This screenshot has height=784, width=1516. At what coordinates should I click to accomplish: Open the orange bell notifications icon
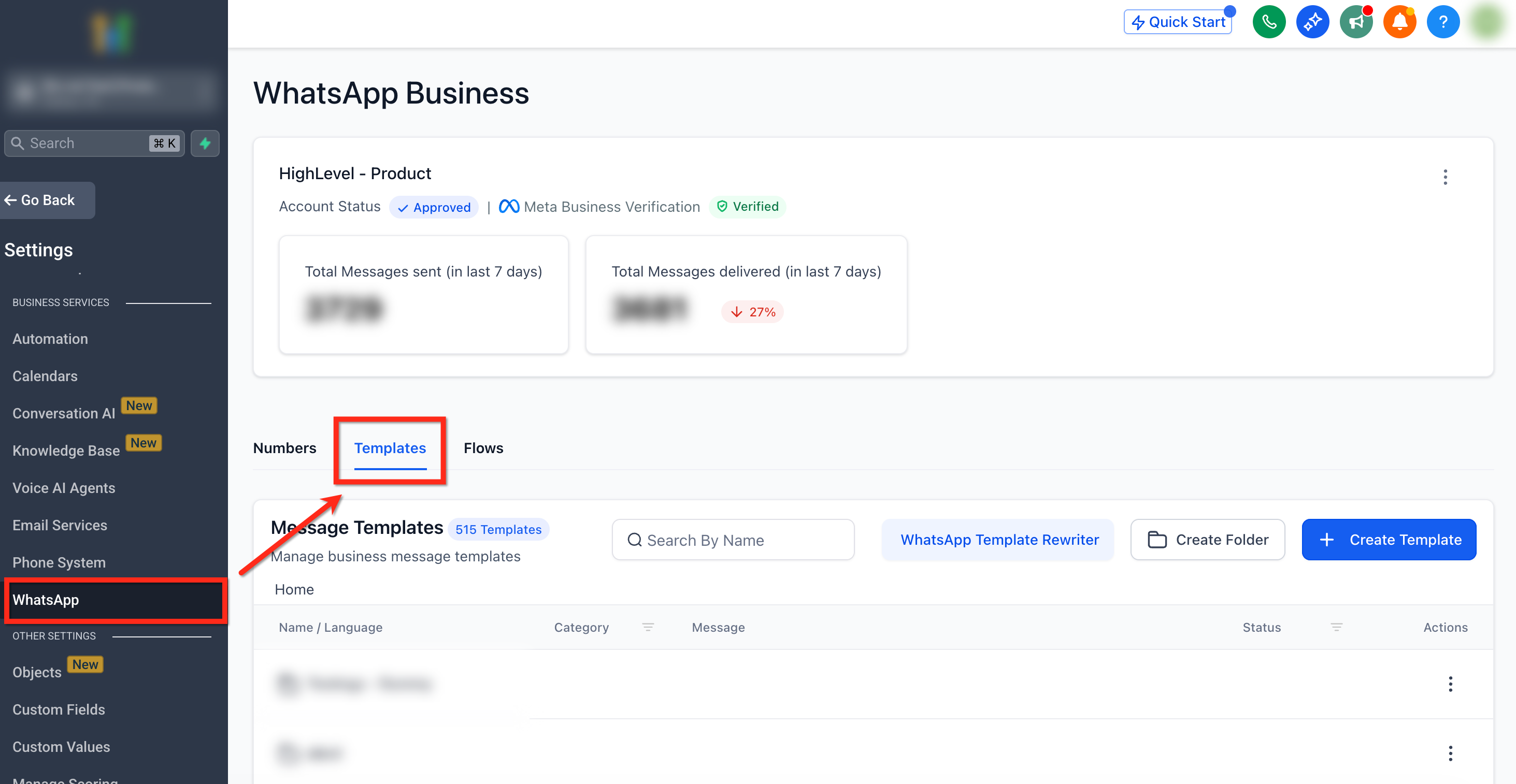point(1399,22)
